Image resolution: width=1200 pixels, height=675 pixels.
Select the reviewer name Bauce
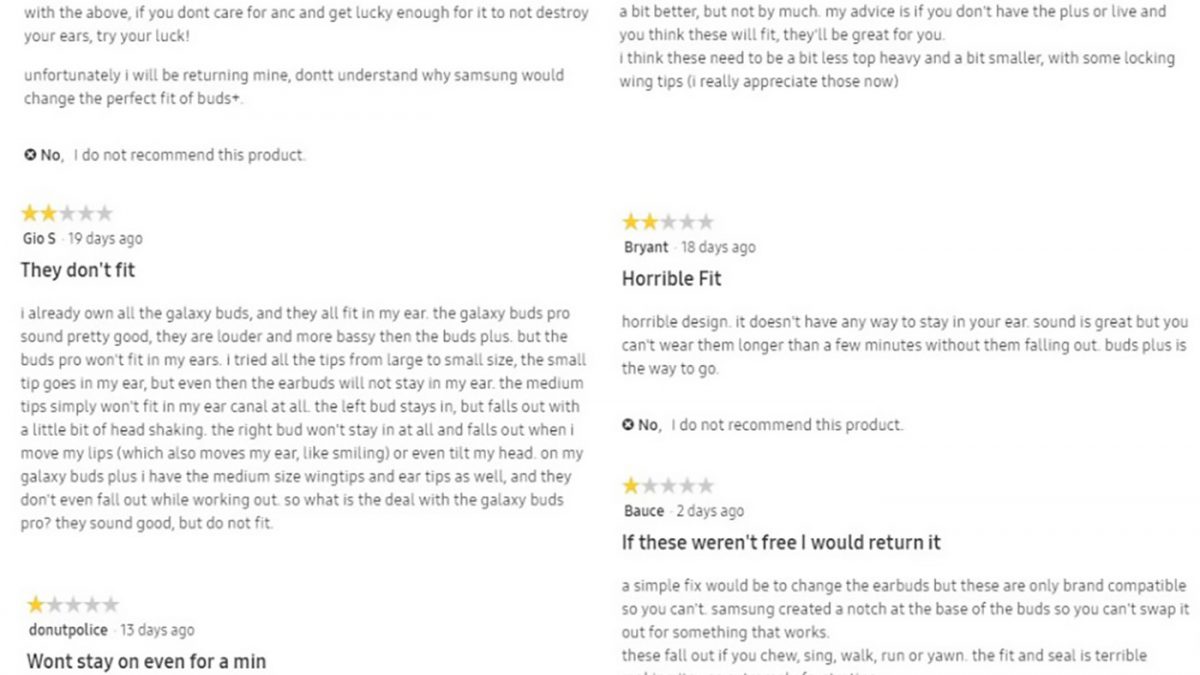[x=644, y=511]
